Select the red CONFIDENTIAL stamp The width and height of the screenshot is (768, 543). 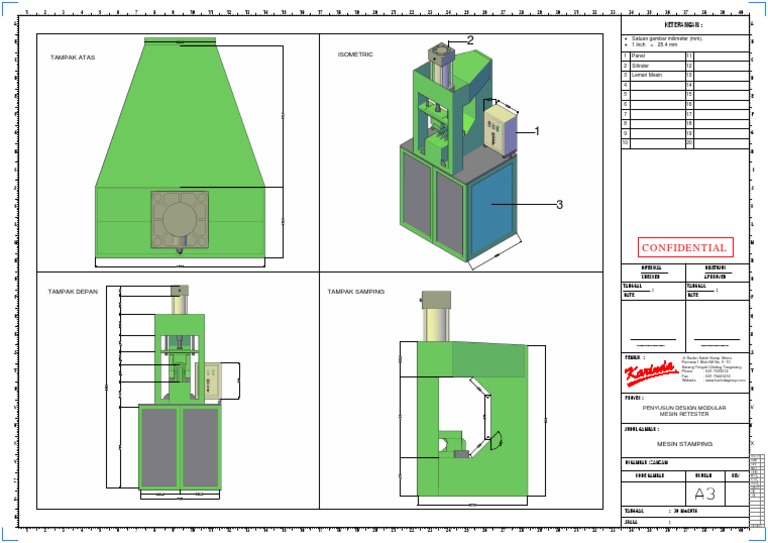tap(685, 247)
